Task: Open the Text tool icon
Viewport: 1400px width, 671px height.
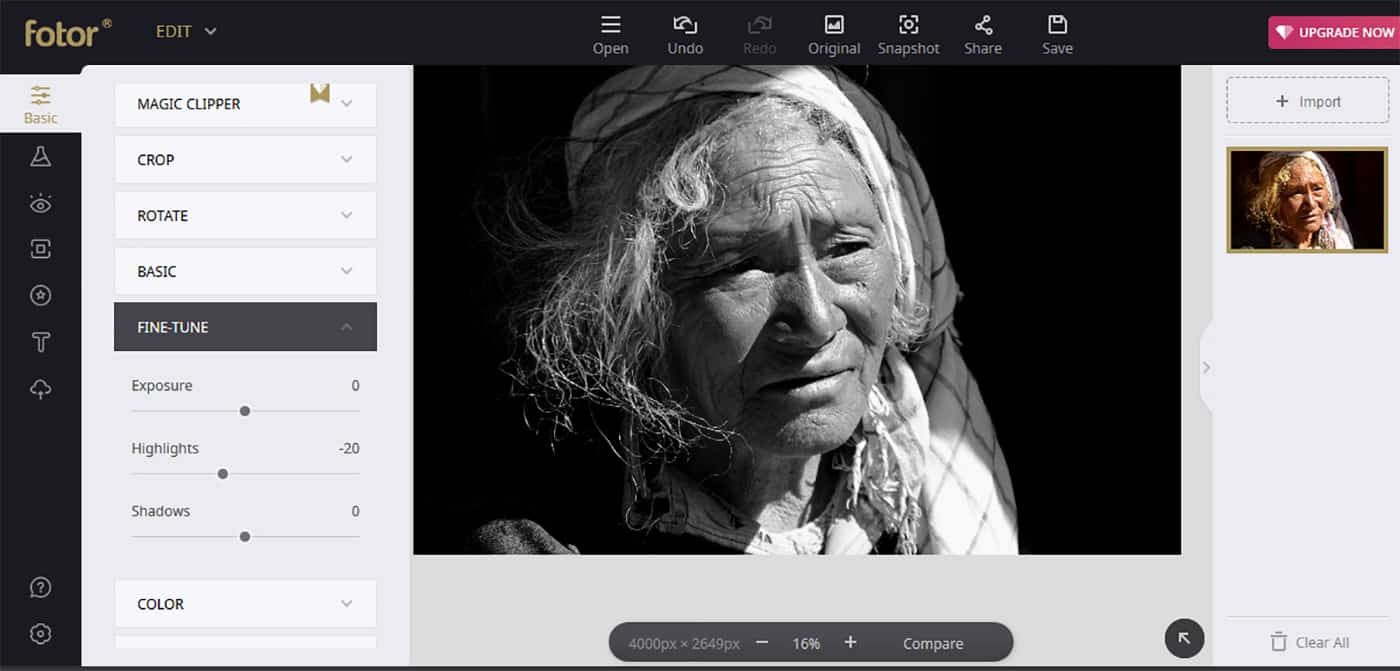Action: coord(41,342)
